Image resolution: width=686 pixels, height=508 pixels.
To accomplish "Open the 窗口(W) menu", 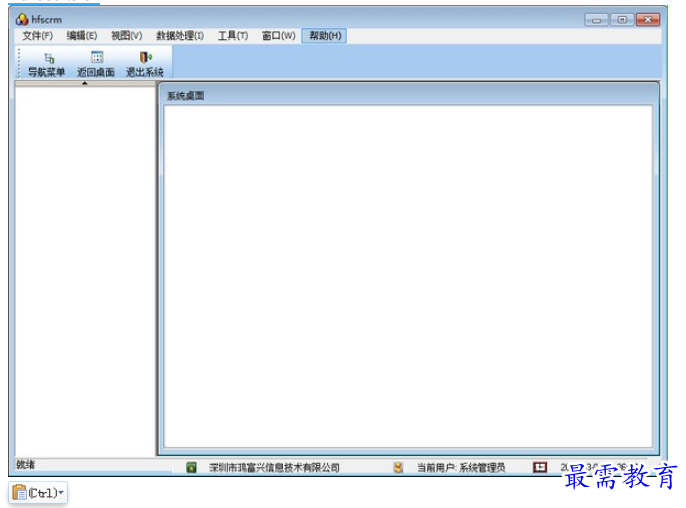I will tap(279, 35).
